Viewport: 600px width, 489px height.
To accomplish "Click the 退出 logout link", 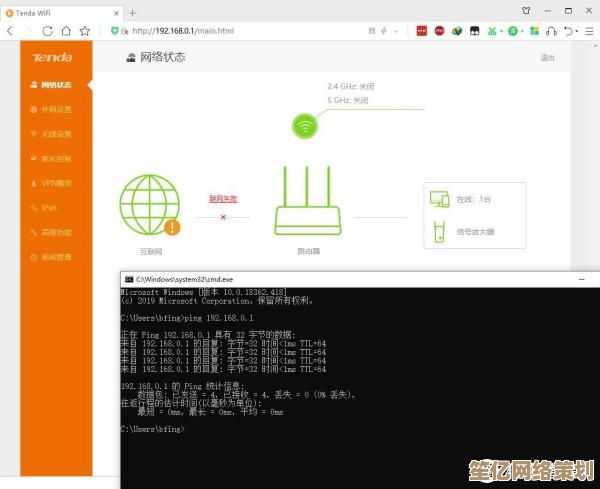I will tap(547, 58).
